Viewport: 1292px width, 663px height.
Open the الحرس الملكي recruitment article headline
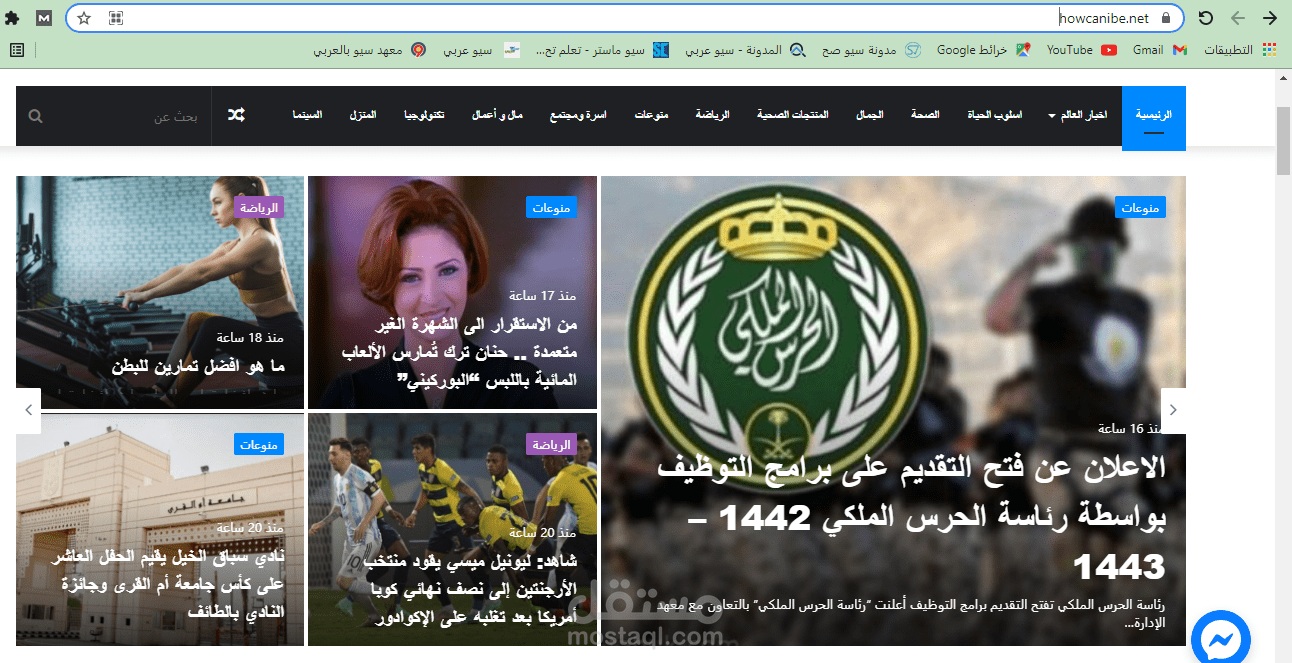911,517
